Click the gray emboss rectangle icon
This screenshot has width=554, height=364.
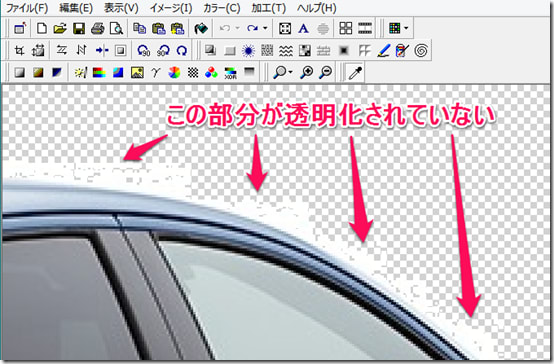230,51
